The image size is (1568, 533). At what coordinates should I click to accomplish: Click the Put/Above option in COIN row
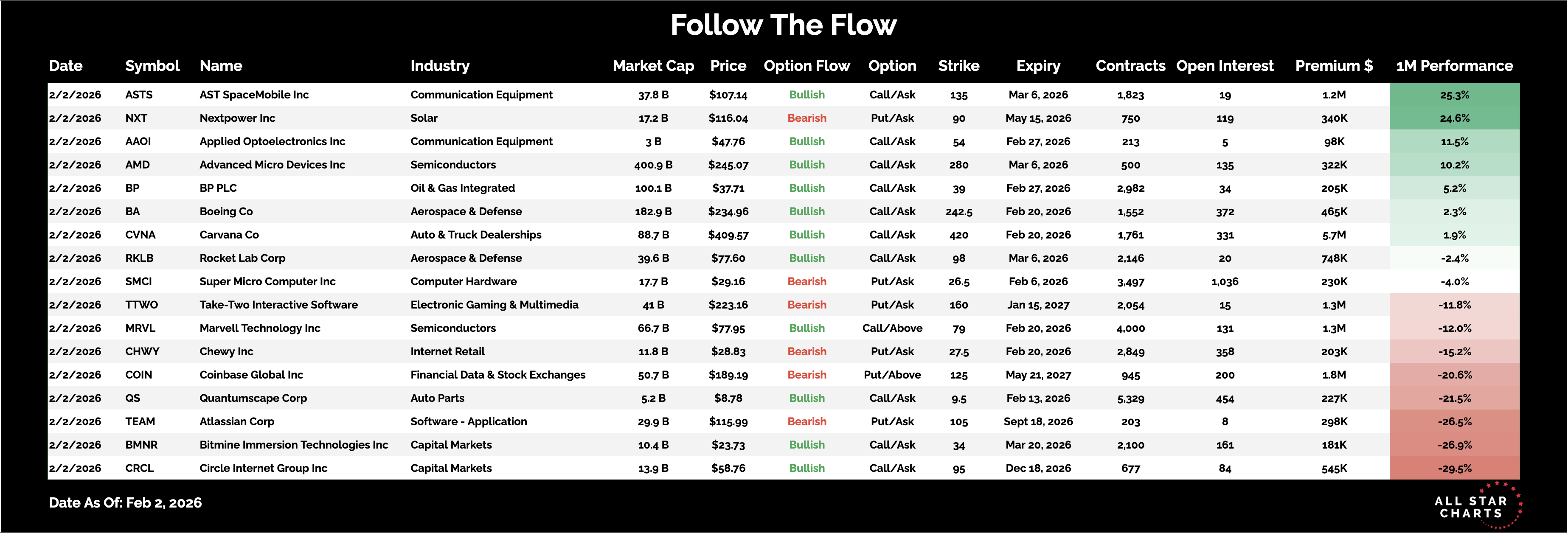[x=892, y=375]
